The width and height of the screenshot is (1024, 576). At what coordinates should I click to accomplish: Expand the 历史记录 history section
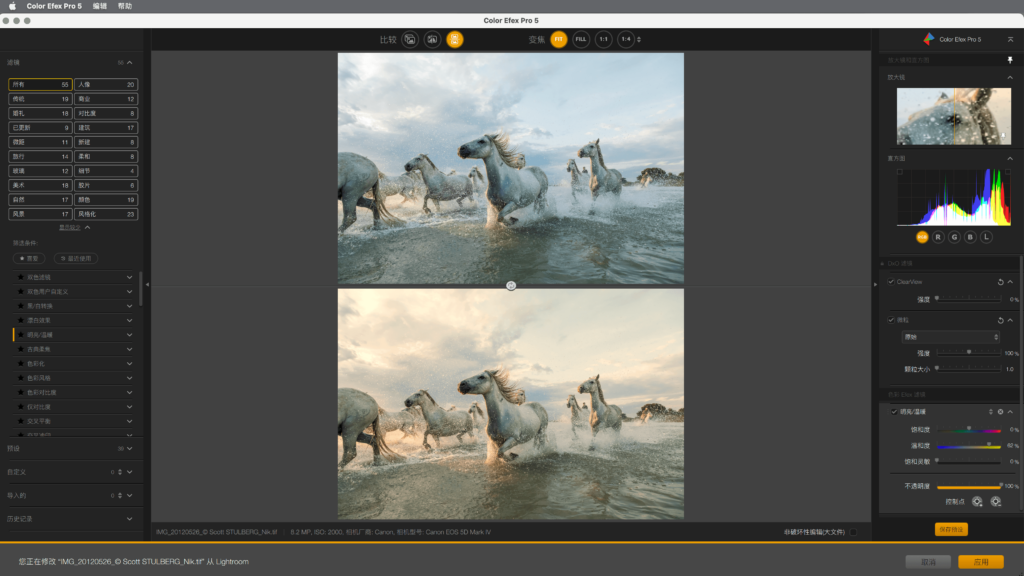point(129,519)
